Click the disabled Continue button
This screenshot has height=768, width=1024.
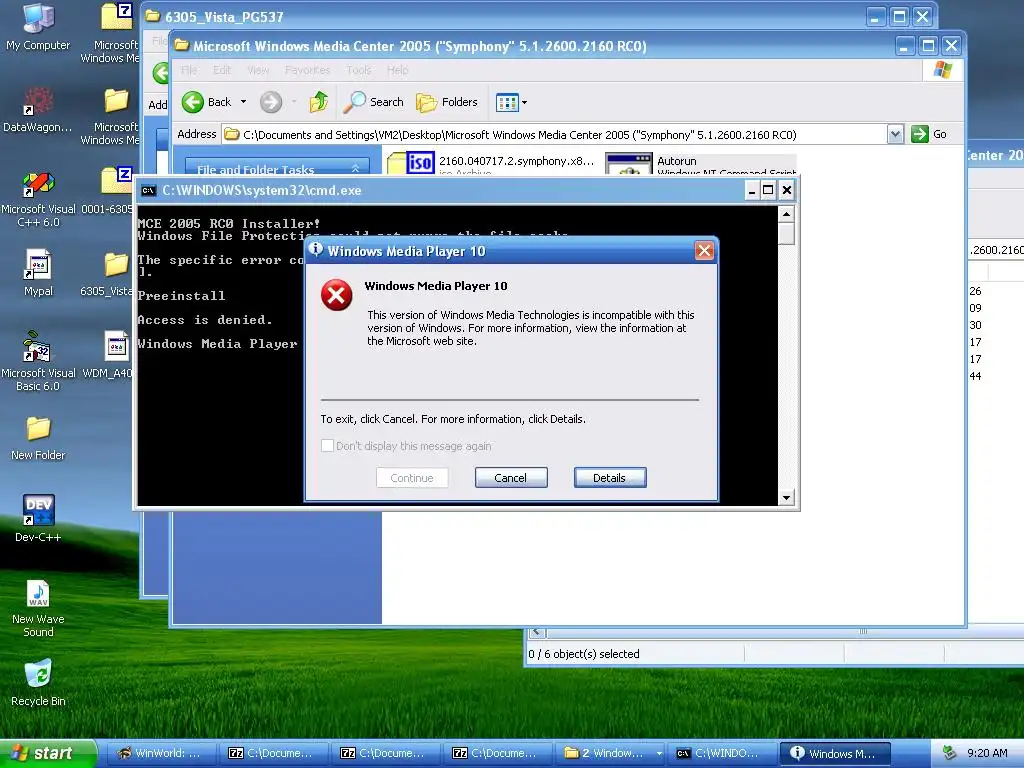coord(412,477)
